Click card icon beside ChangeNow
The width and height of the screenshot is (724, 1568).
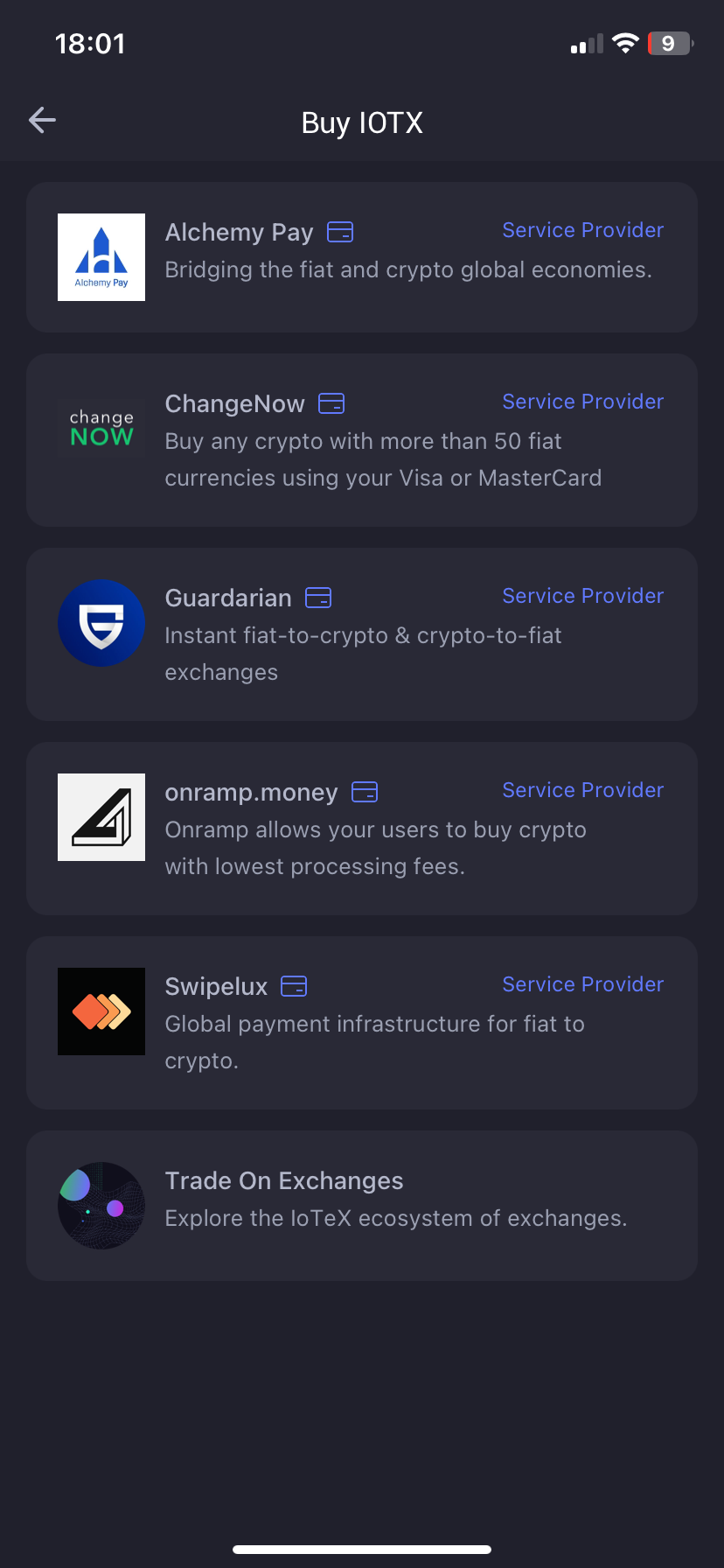pos(331,403)
